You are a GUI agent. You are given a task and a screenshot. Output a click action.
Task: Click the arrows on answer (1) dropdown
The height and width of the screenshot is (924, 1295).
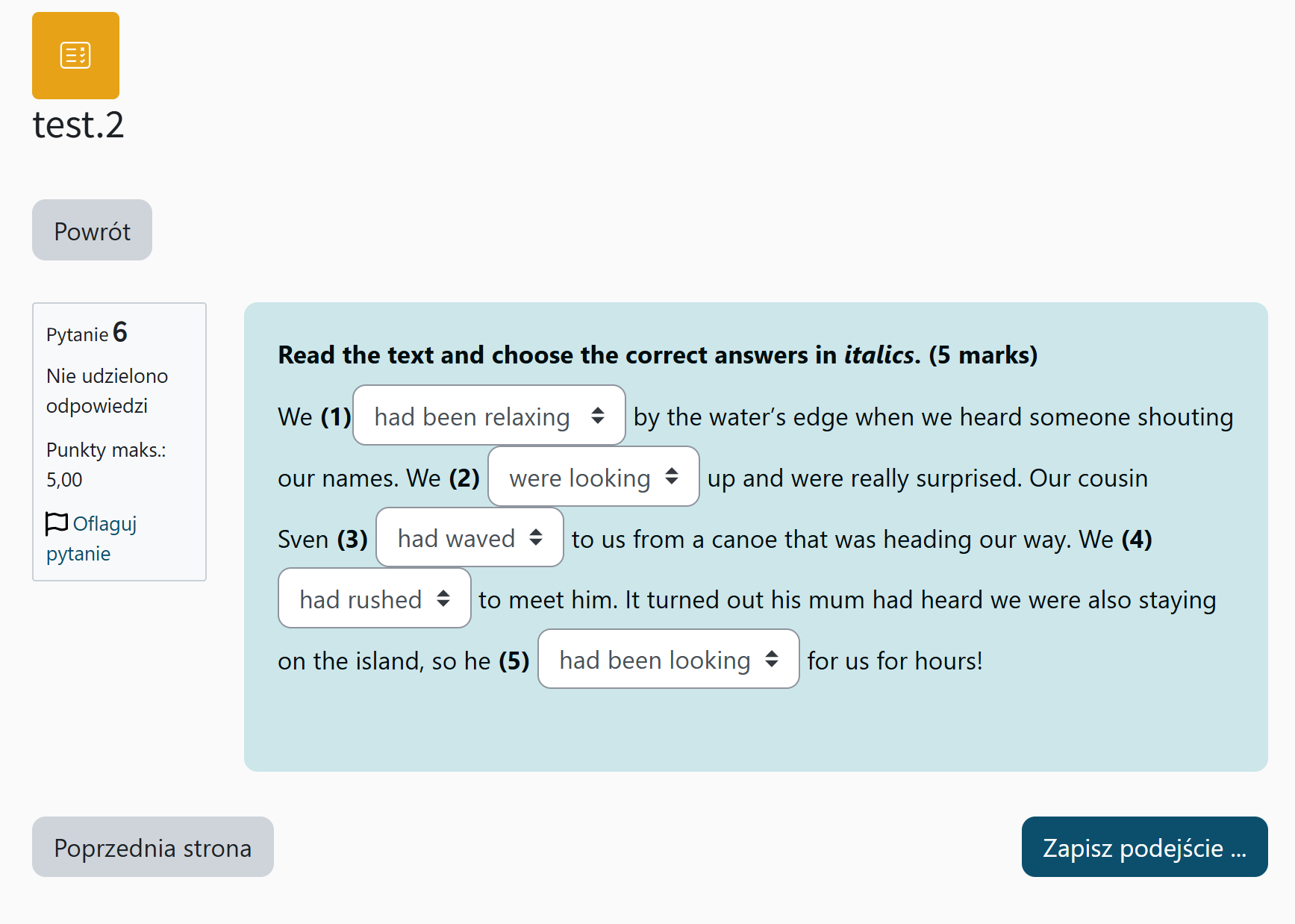click(598, 416)
